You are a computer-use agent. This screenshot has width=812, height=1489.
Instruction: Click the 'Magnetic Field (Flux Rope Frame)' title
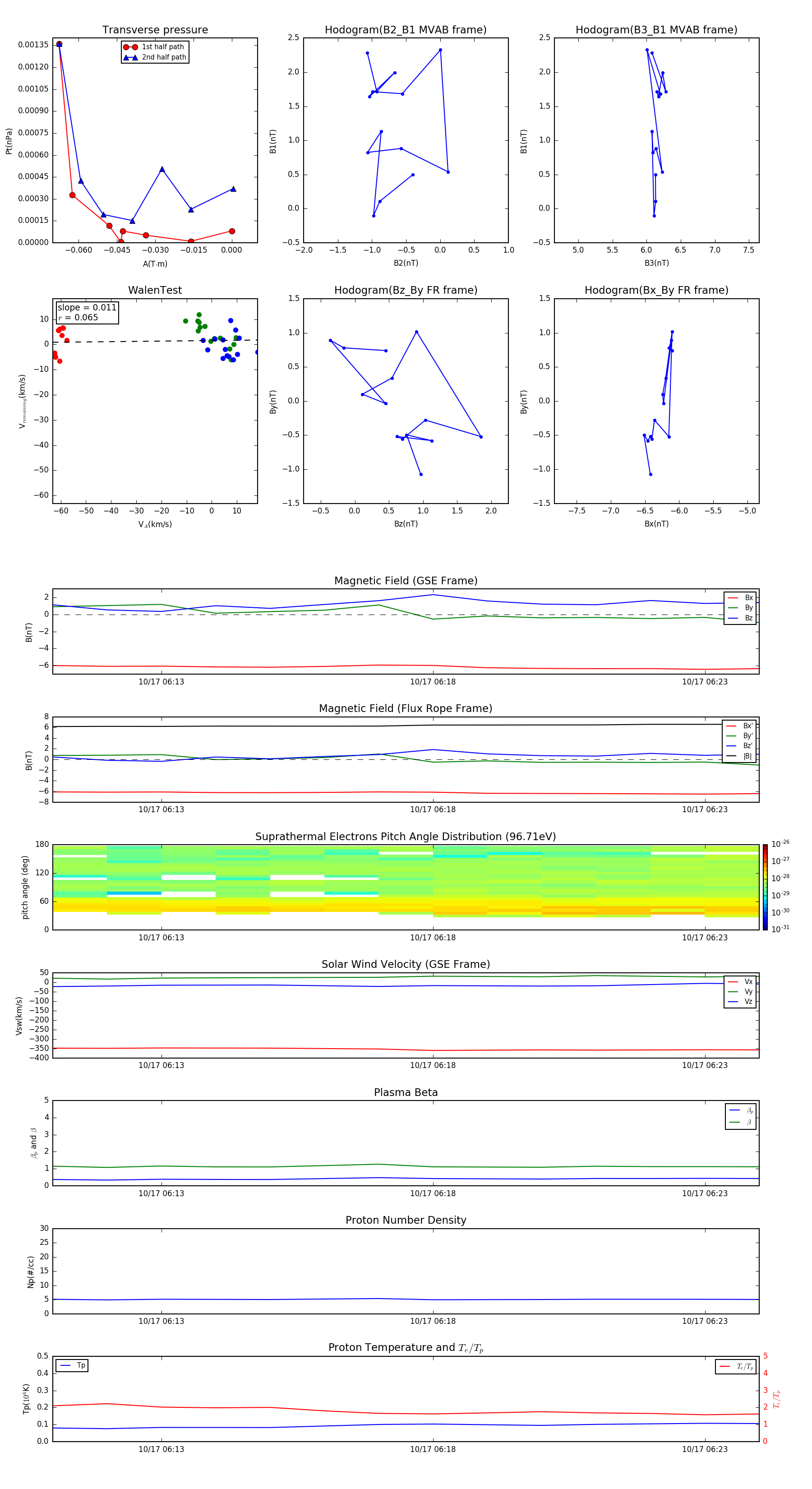pos(406,708)
